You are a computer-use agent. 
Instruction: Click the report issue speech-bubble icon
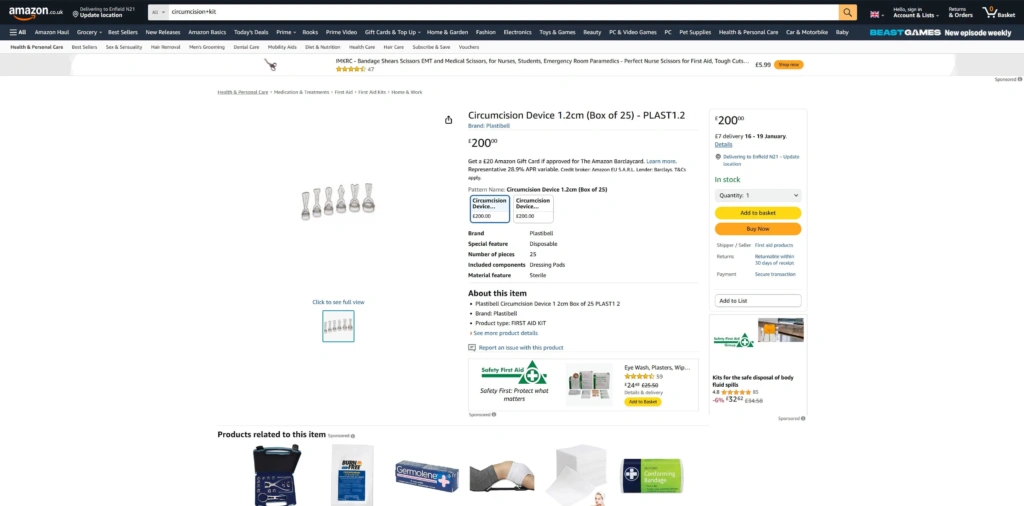[x=472, y=348]
